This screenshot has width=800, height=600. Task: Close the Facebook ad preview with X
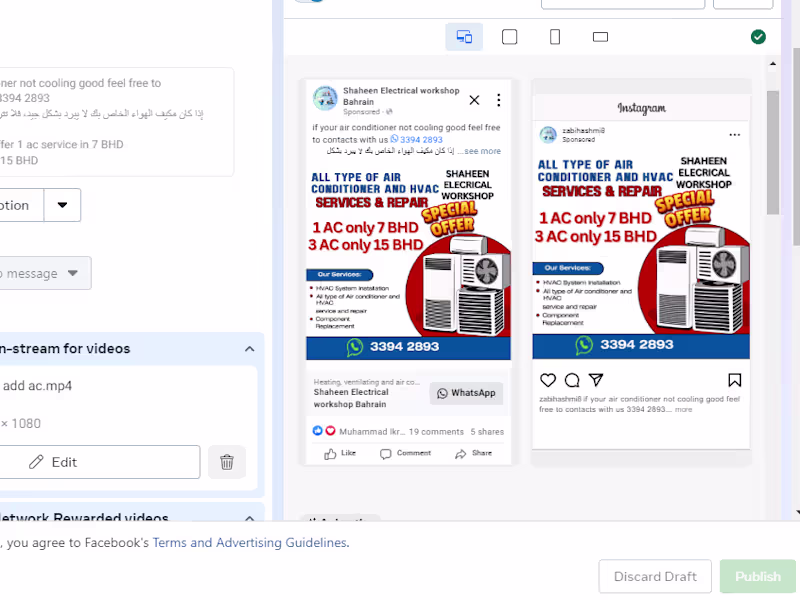pos(474,100)
